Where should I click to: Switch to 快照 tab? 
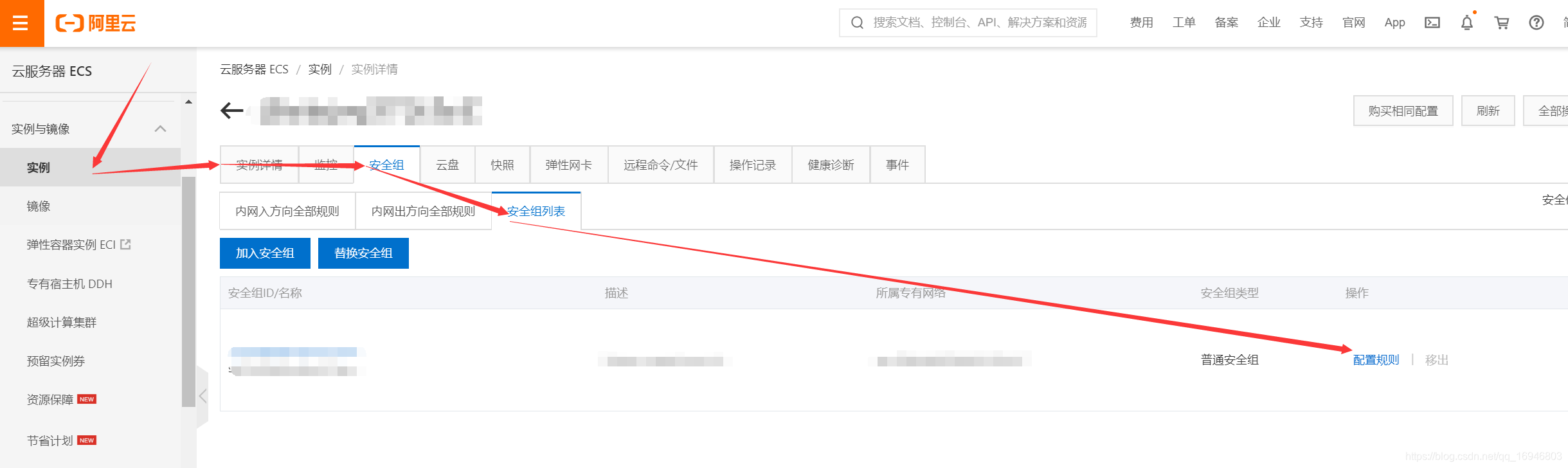(x=502, y=165)
